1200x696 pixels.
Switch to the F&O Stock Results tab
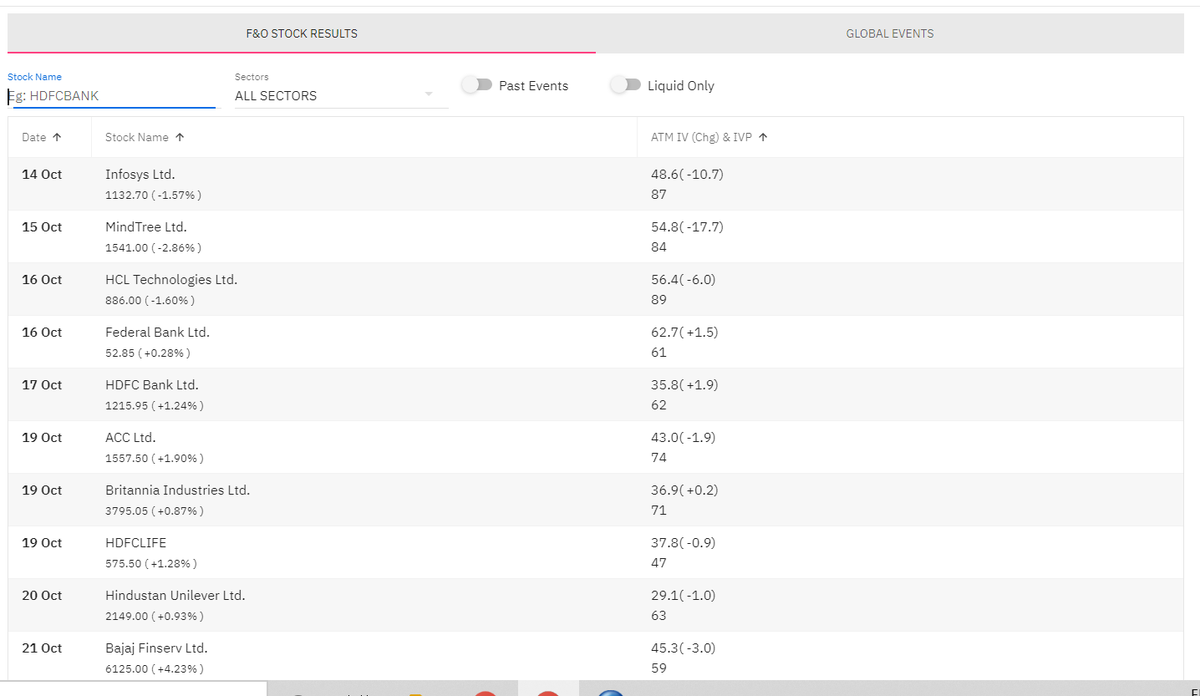click(x=301, y=33)
